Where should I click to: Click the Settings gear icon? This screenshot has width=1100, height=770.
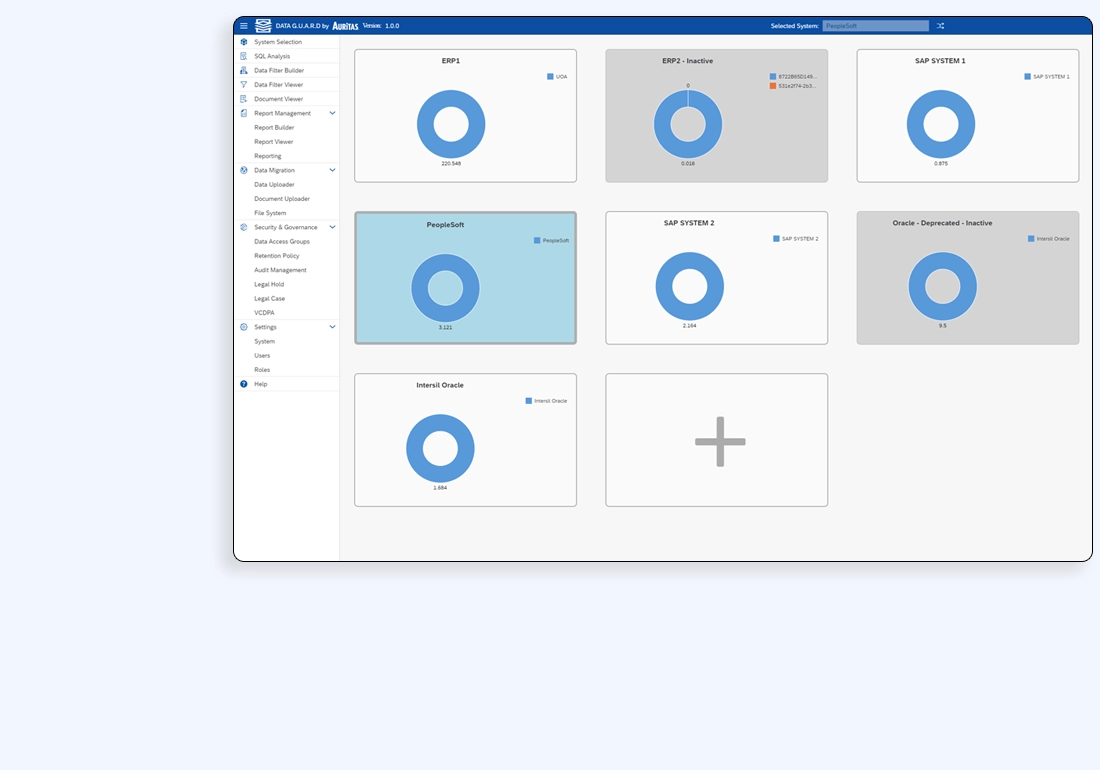tap(243, 327)
